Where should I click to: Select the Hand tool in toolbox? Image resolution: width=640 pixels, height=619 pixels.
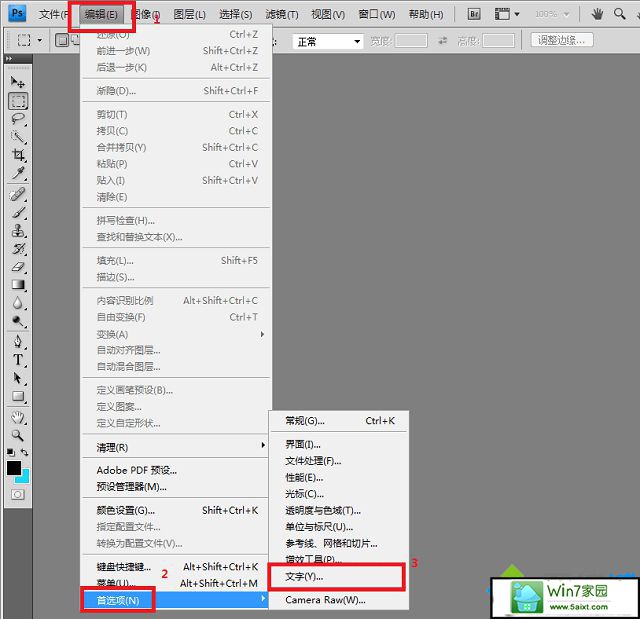click(x=18, y=417)
